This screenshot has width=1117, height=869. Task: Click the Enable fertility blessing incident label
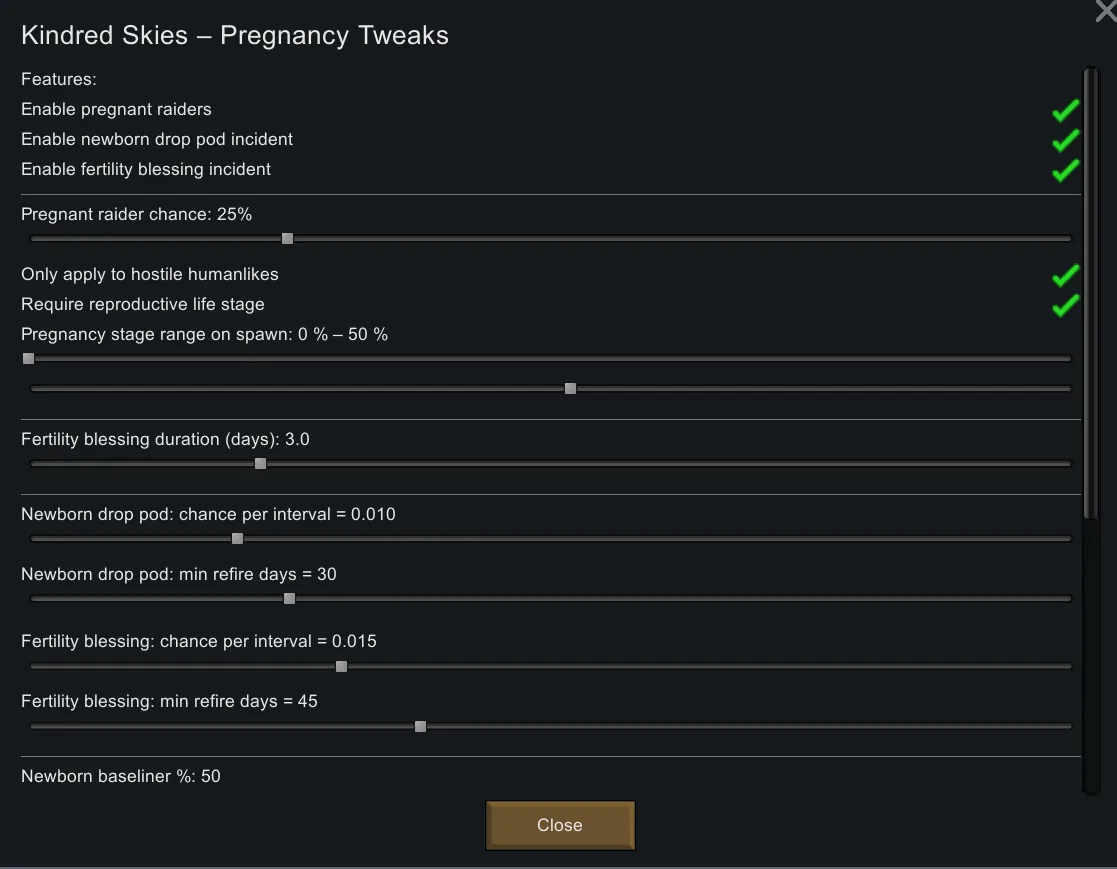pyautogui.click(x=146, y=170)
